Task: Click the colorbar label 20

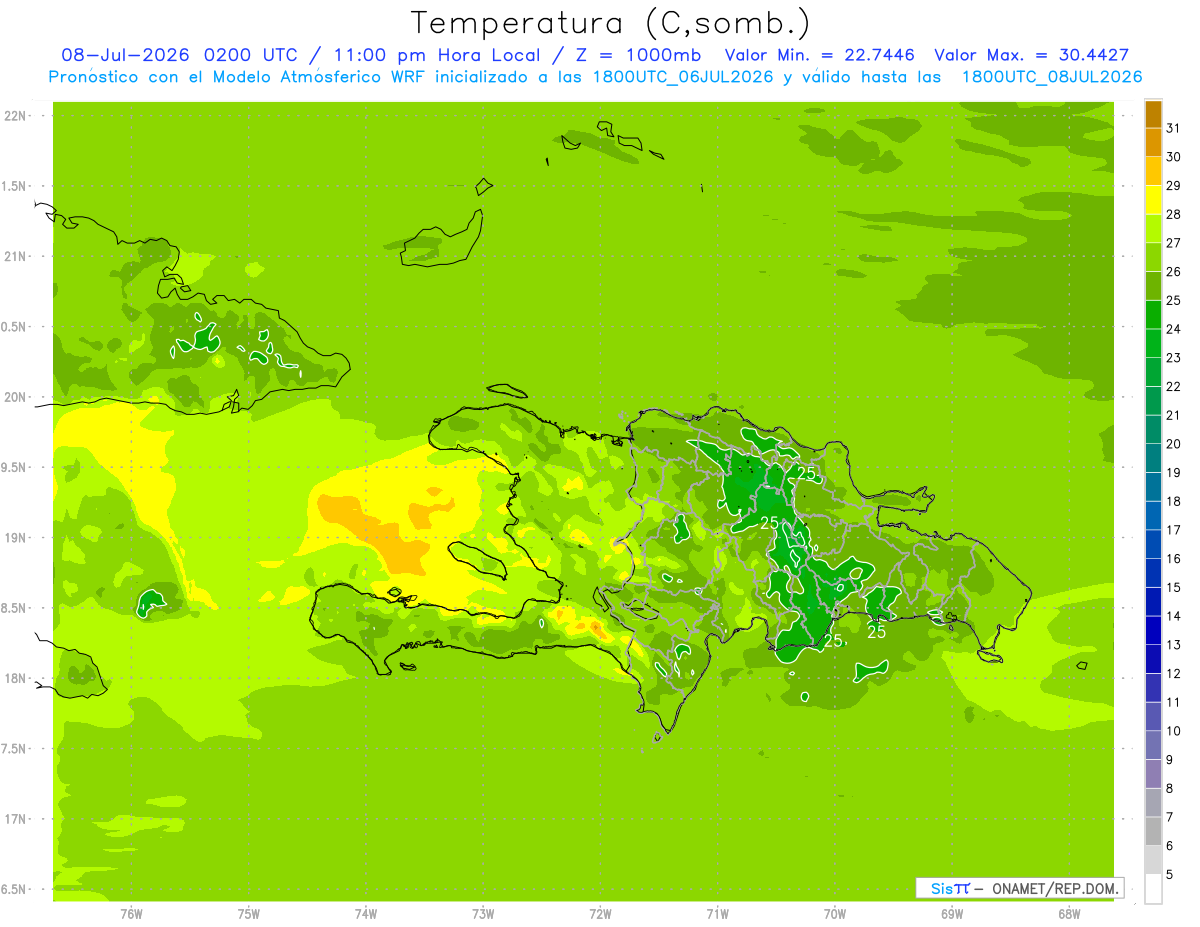Action: (x=1173, y=444)
